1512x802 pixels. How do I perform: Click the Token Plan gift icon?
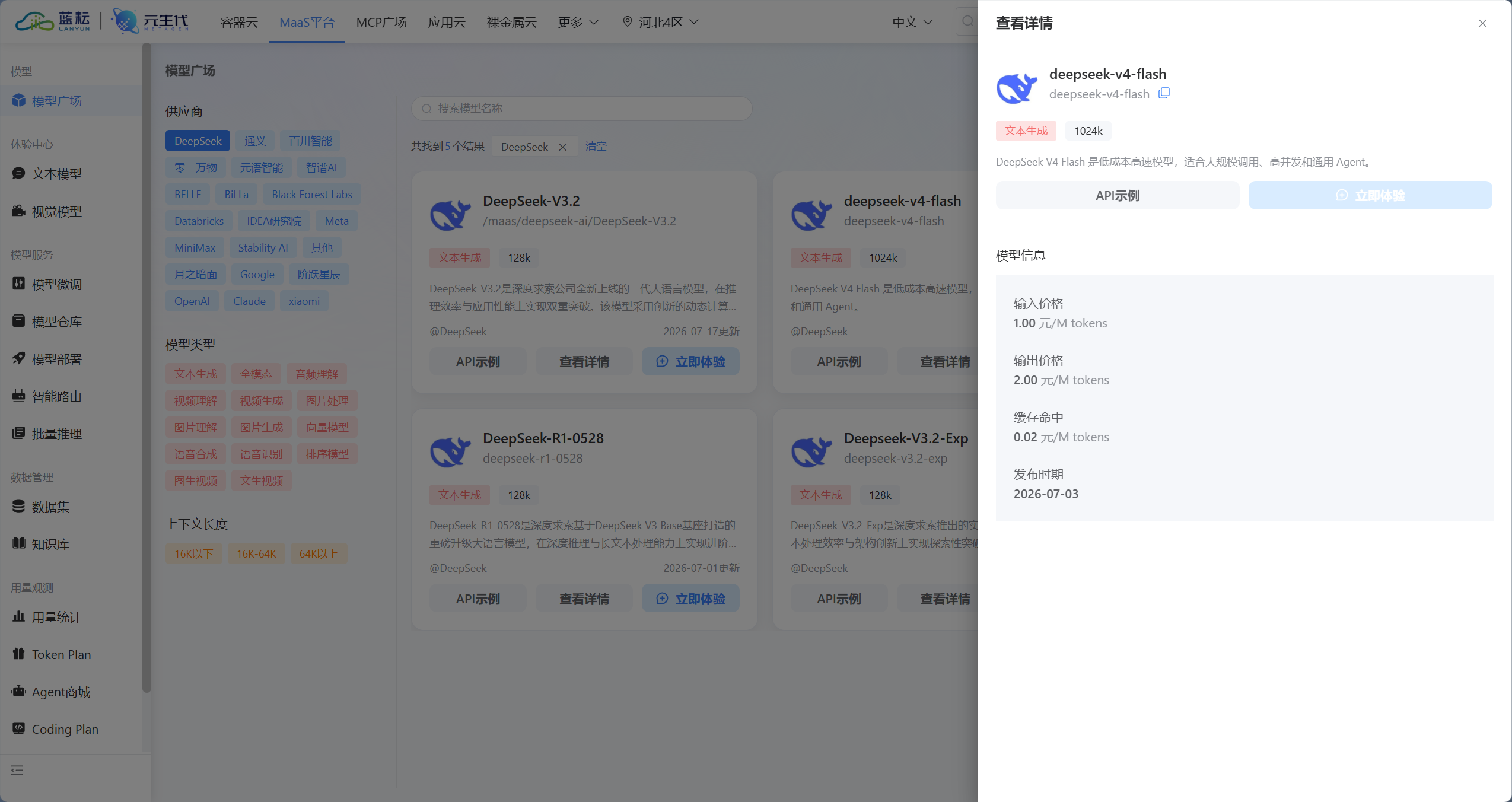point(18,654)
